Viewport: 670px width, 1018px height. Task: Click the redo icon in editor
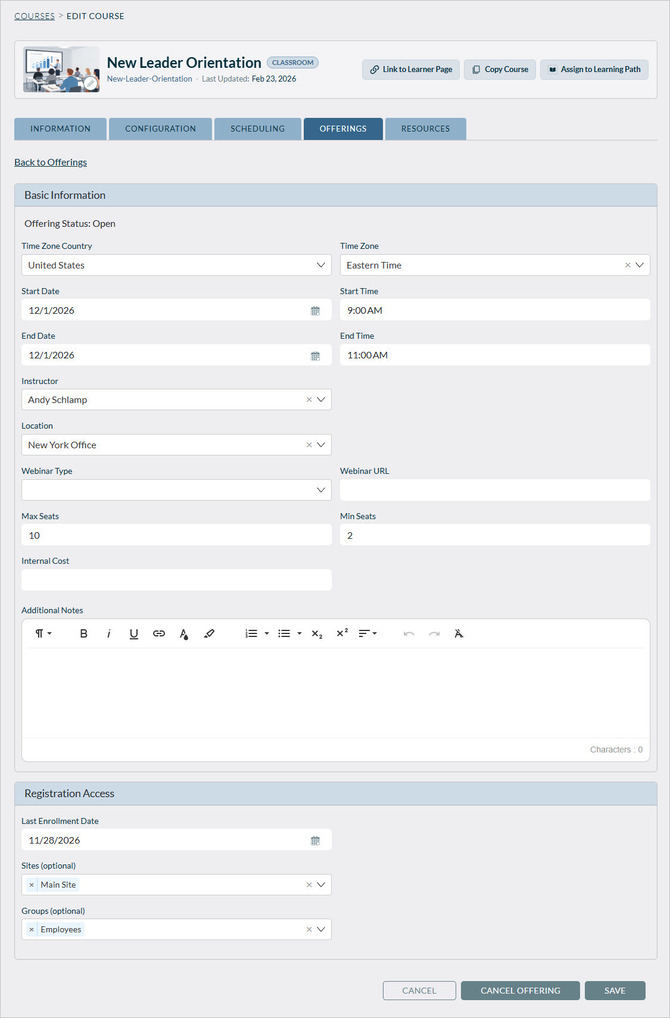pyautogui.click(x=434, y=634)
